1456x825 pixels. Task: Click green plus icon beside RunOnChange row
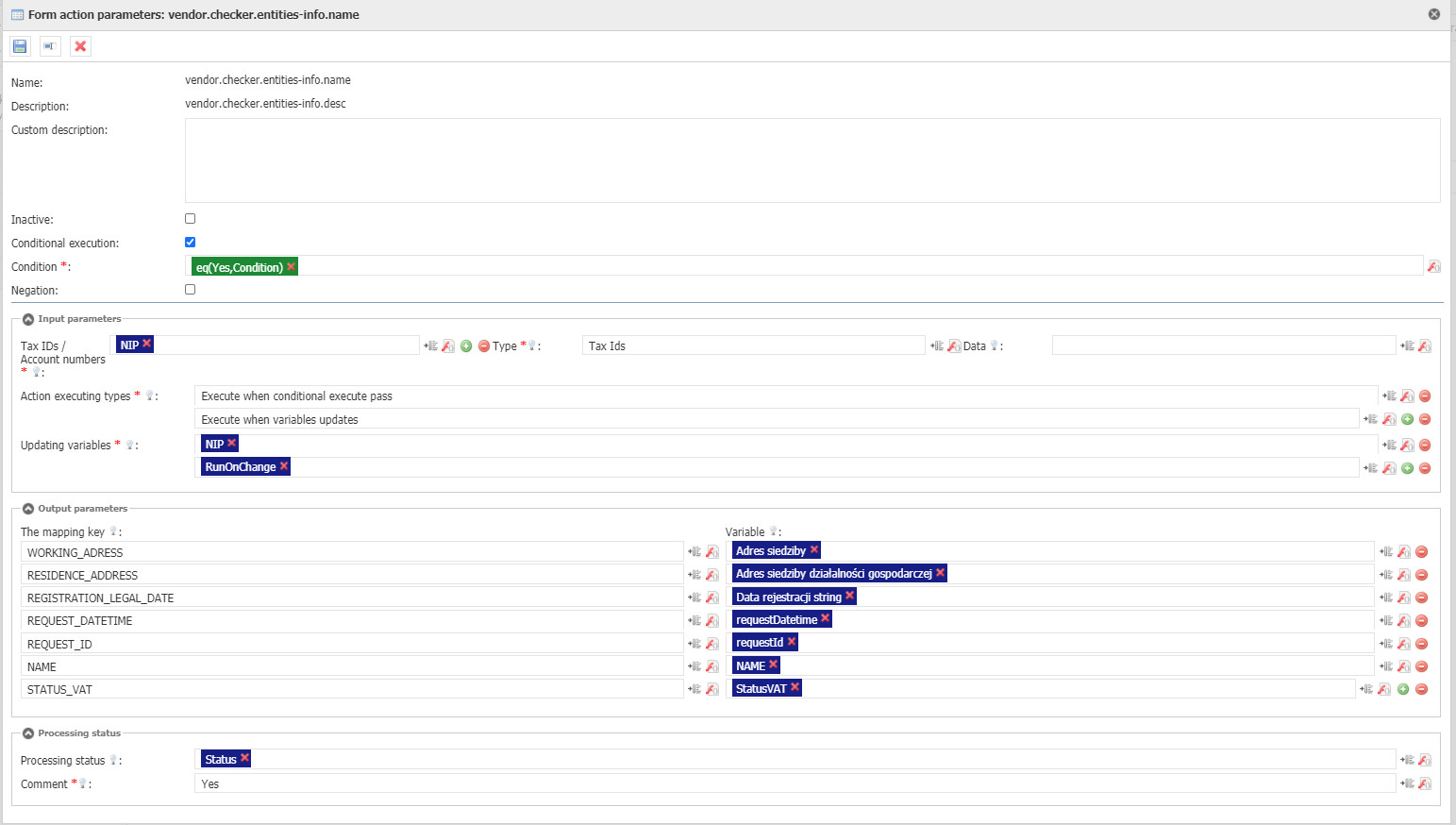click(1407, 468)
